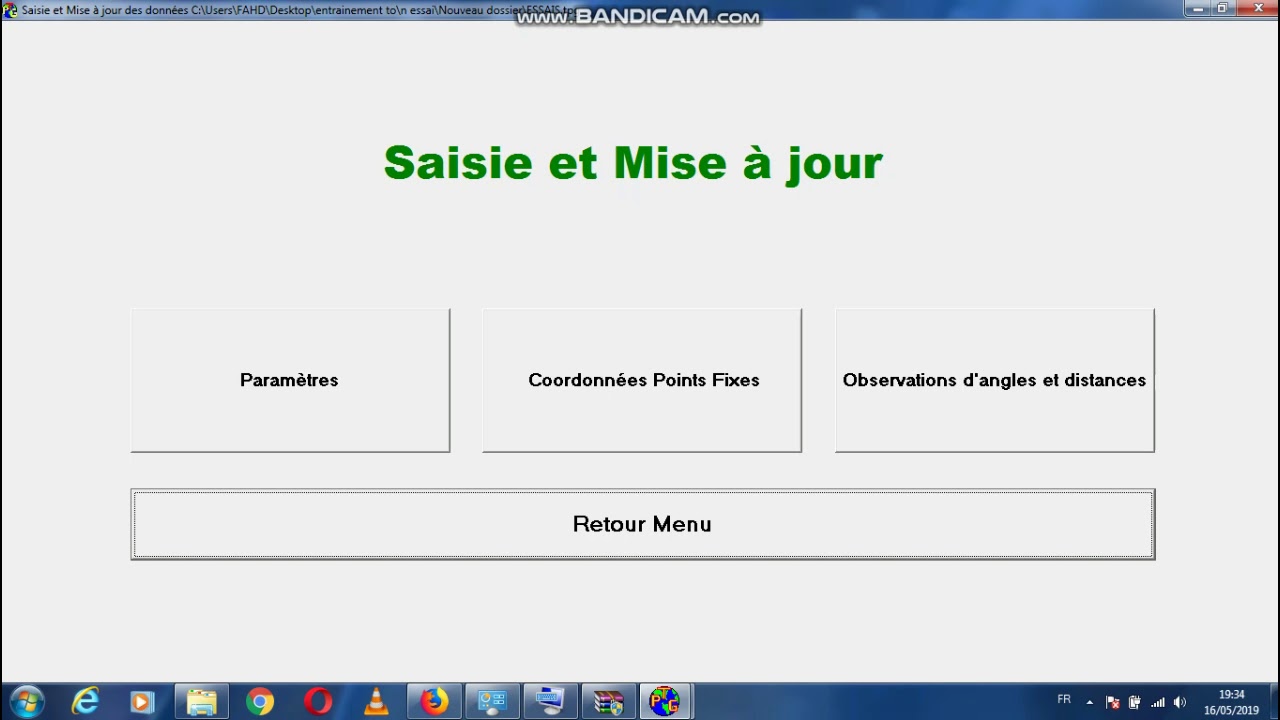Click the FR language indicator

tap(1064, 700)
